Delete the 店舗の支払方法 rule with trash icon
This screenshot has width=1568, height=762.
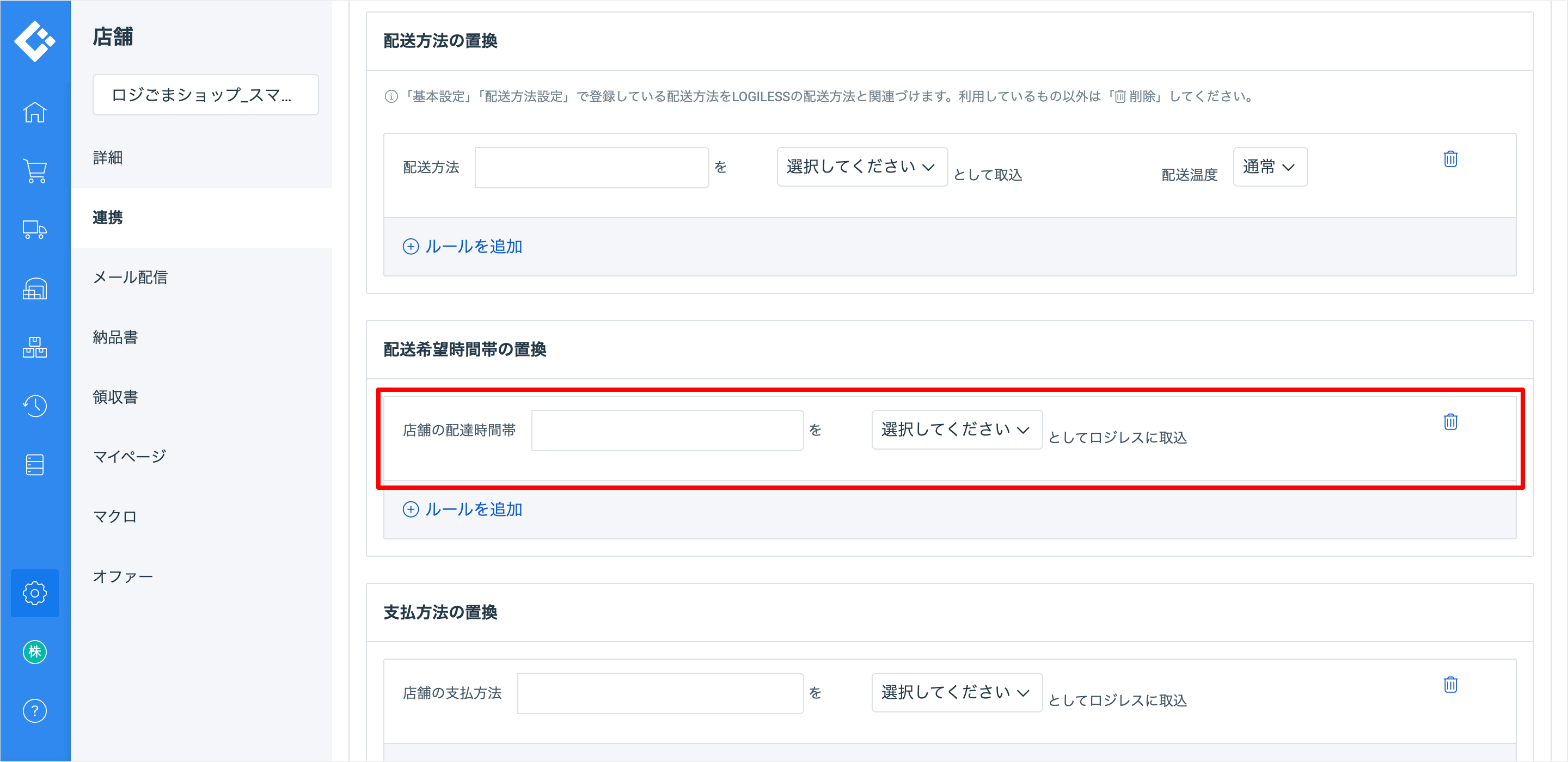pyautogui.click(x=1450, y=685)
